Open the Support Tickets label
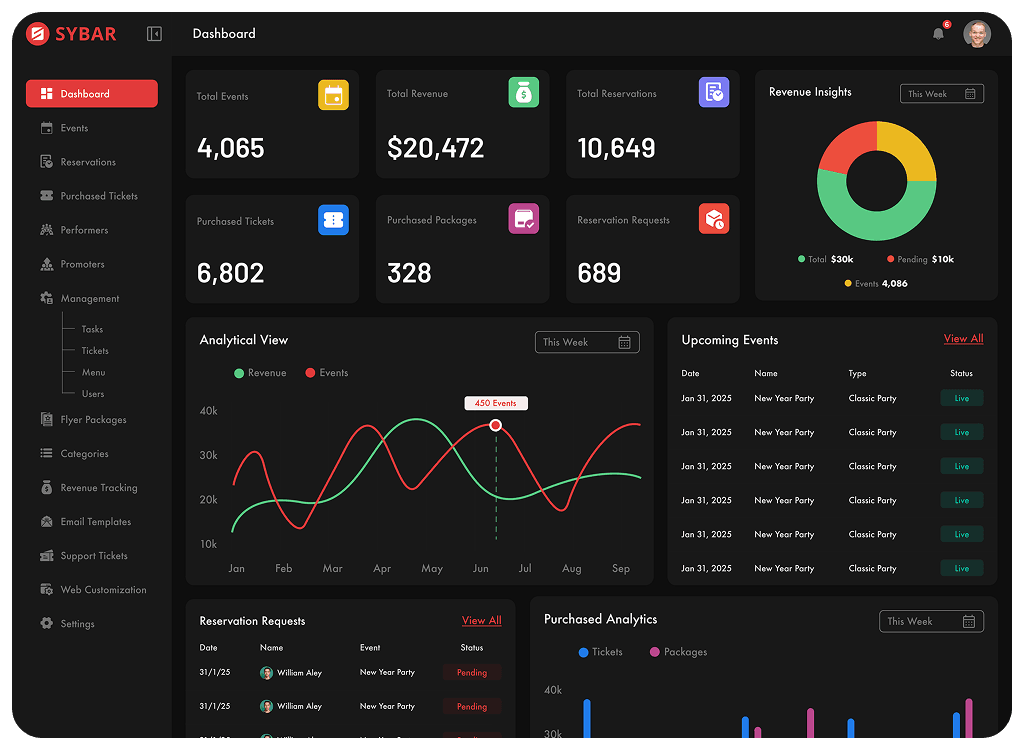The width and height of the screenshot is (1024, 750). tap(94, 556)
